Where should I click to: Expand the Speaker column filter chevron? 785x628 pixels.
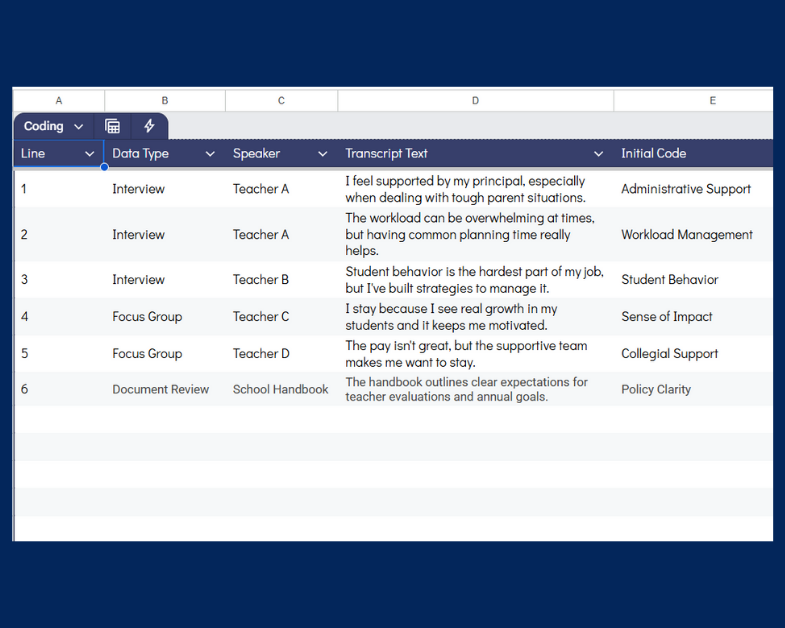click(322, 154)
